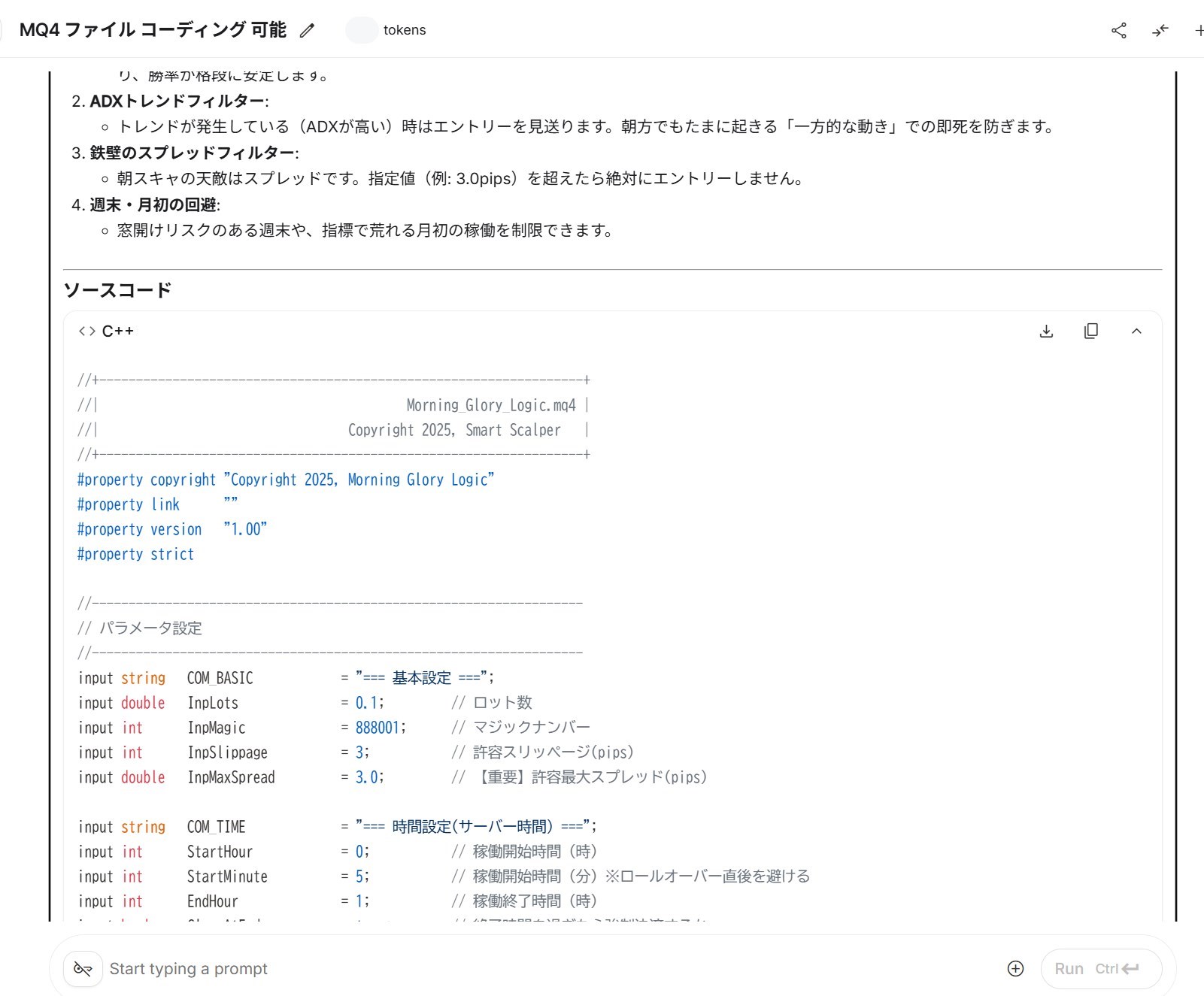Image resolution: width=1204 pixels, height=996 pixels.
Task: Click the 'ADXトレンドフィルター' list heading
Action: (x=177, y=101)
